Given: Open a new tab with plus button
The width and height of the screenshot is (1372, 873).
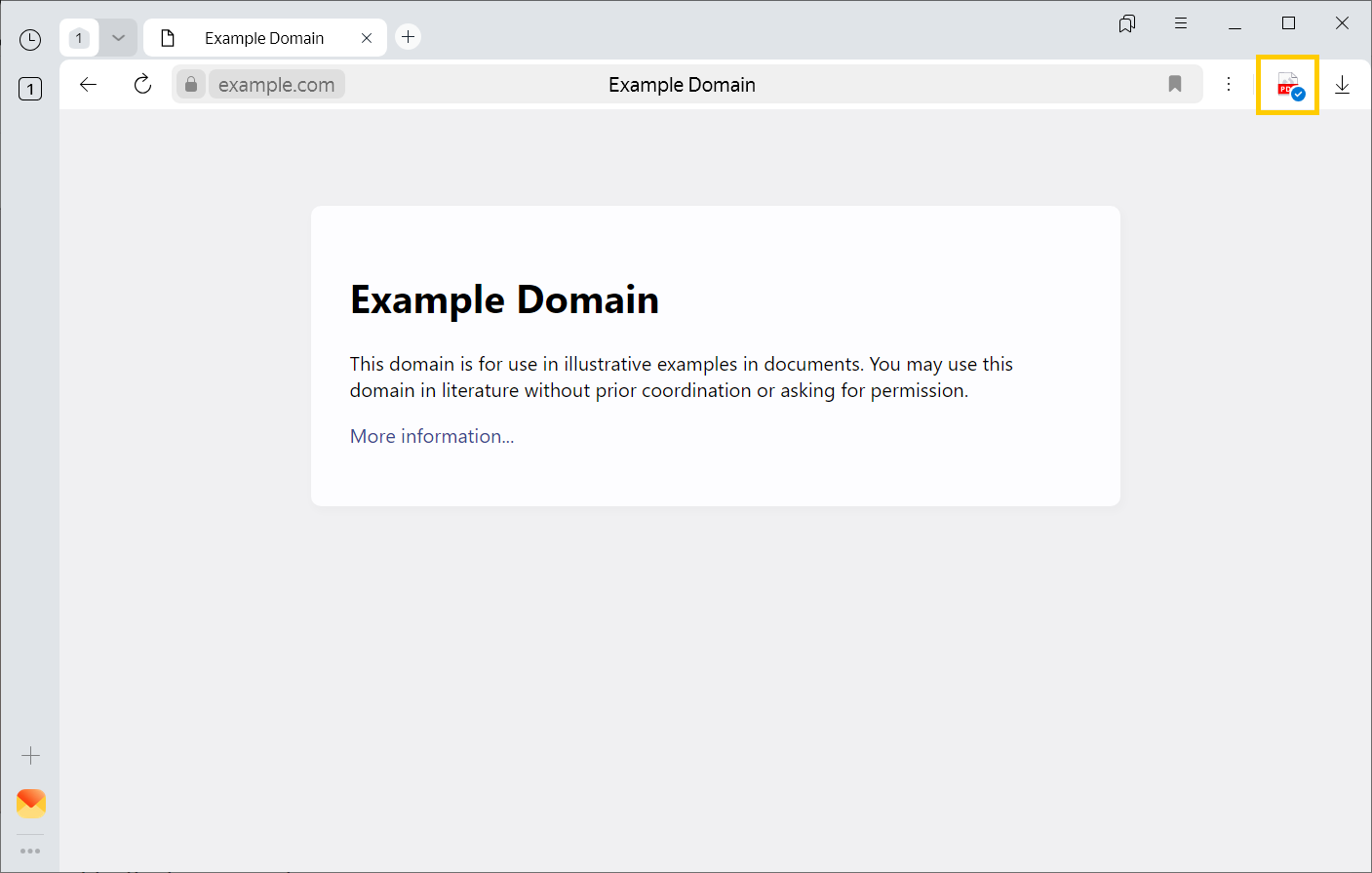Looking at the screenshot, I should click(409, 37).
